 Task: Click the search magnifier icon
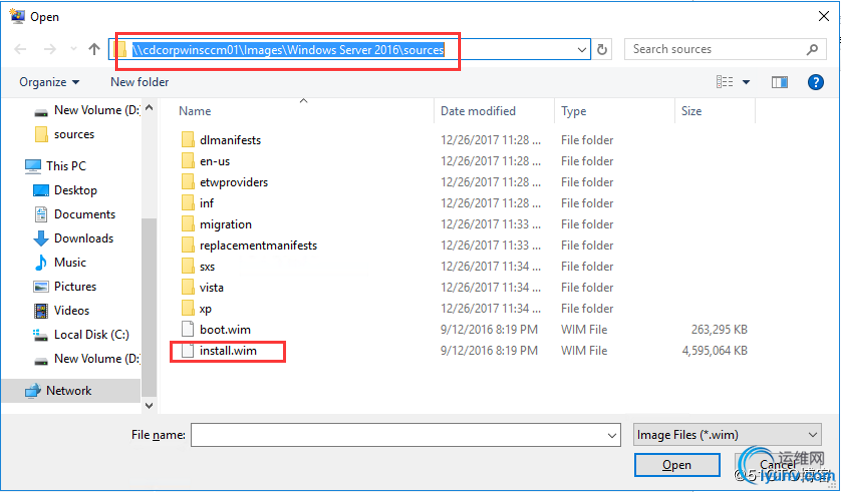tap(812, 49)
